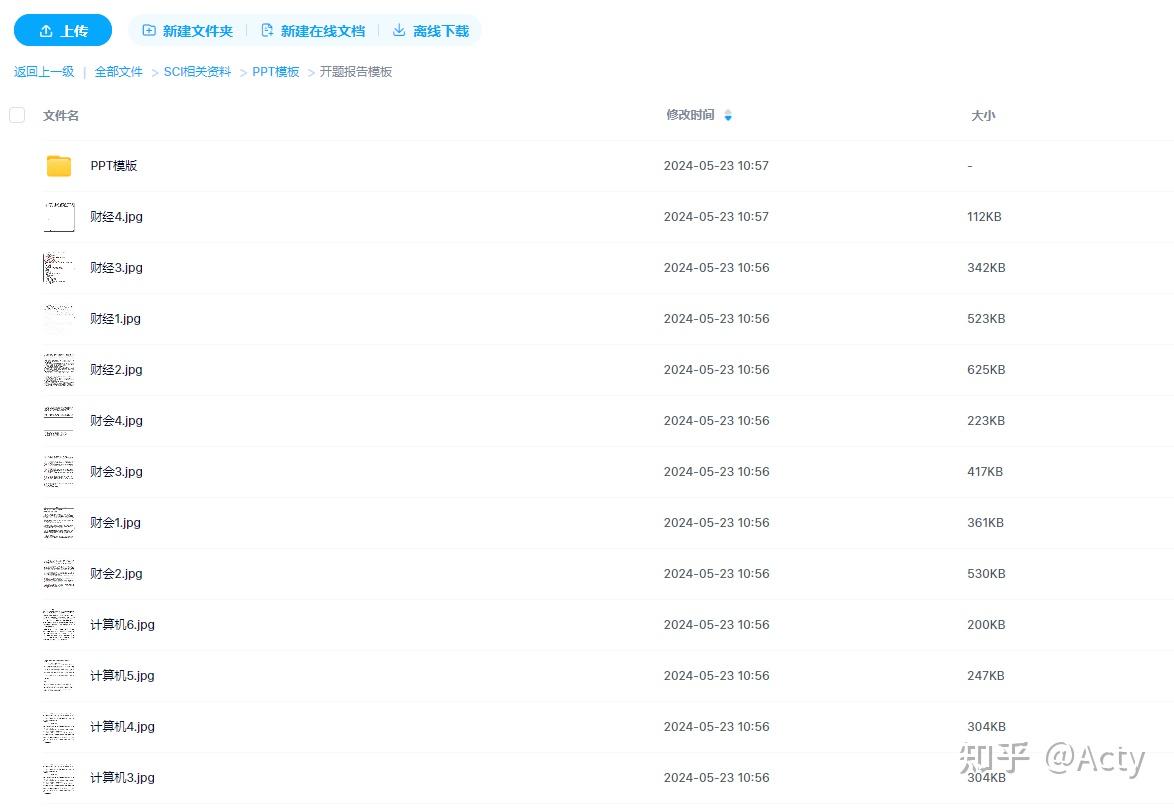Screen dimensions: 1174x810
Task: Click the 342KB size of 财经3.jpg
Action: (x=986, y=267)
